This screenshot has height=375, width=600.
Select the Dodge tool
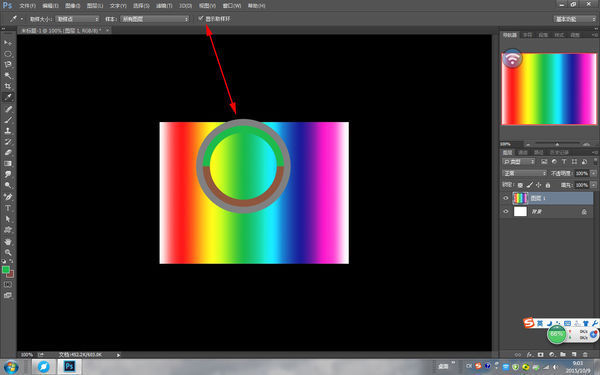[8, 185]
